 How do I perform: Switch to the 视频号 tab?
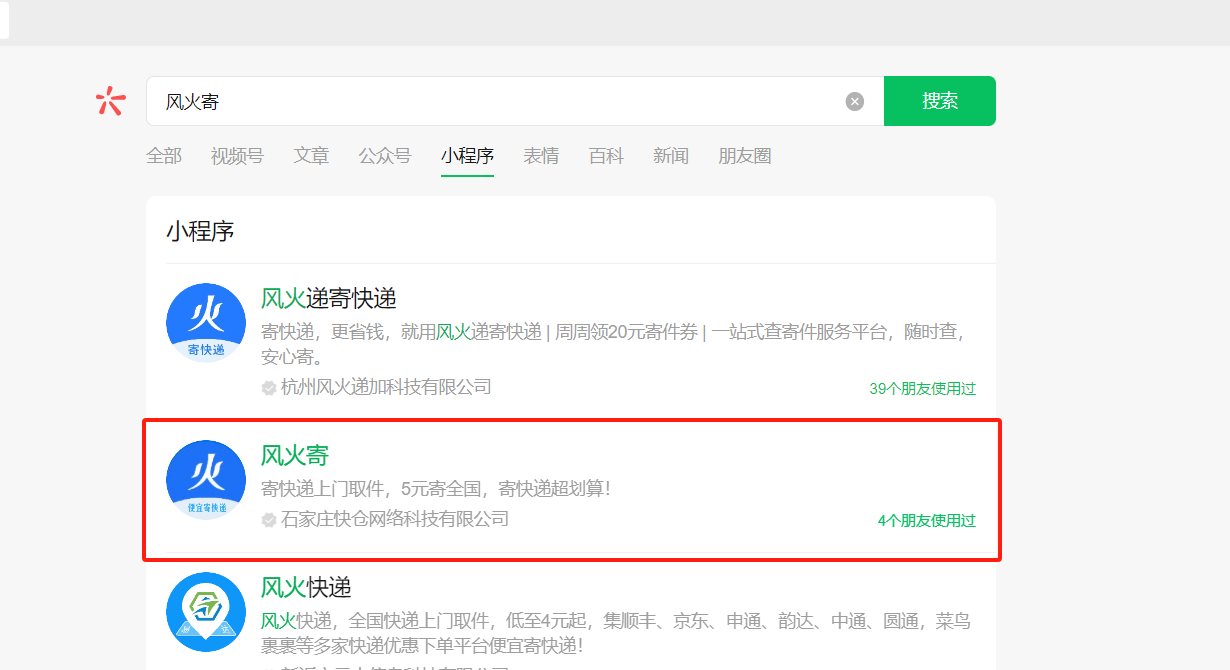click(x=237, y=156)
